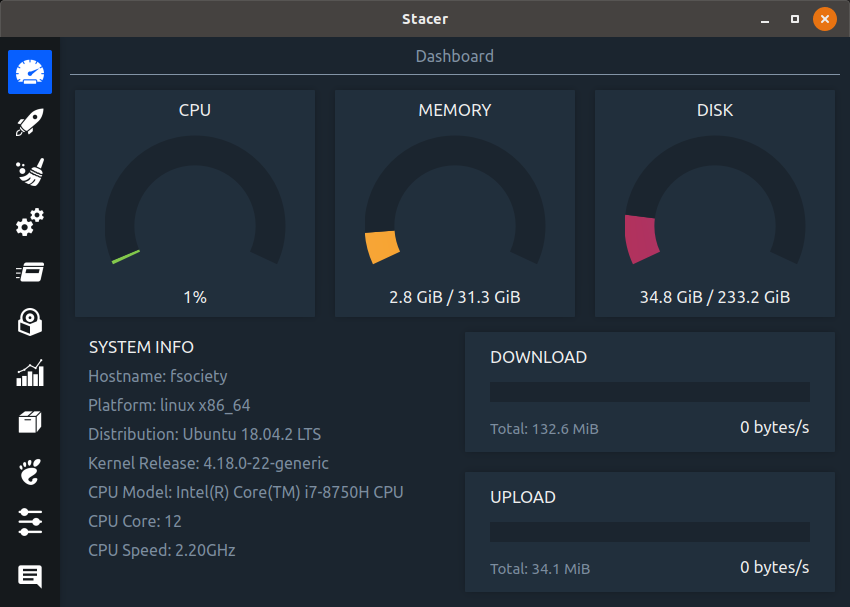Open the Processes page from sidebar

pos(30,272)
